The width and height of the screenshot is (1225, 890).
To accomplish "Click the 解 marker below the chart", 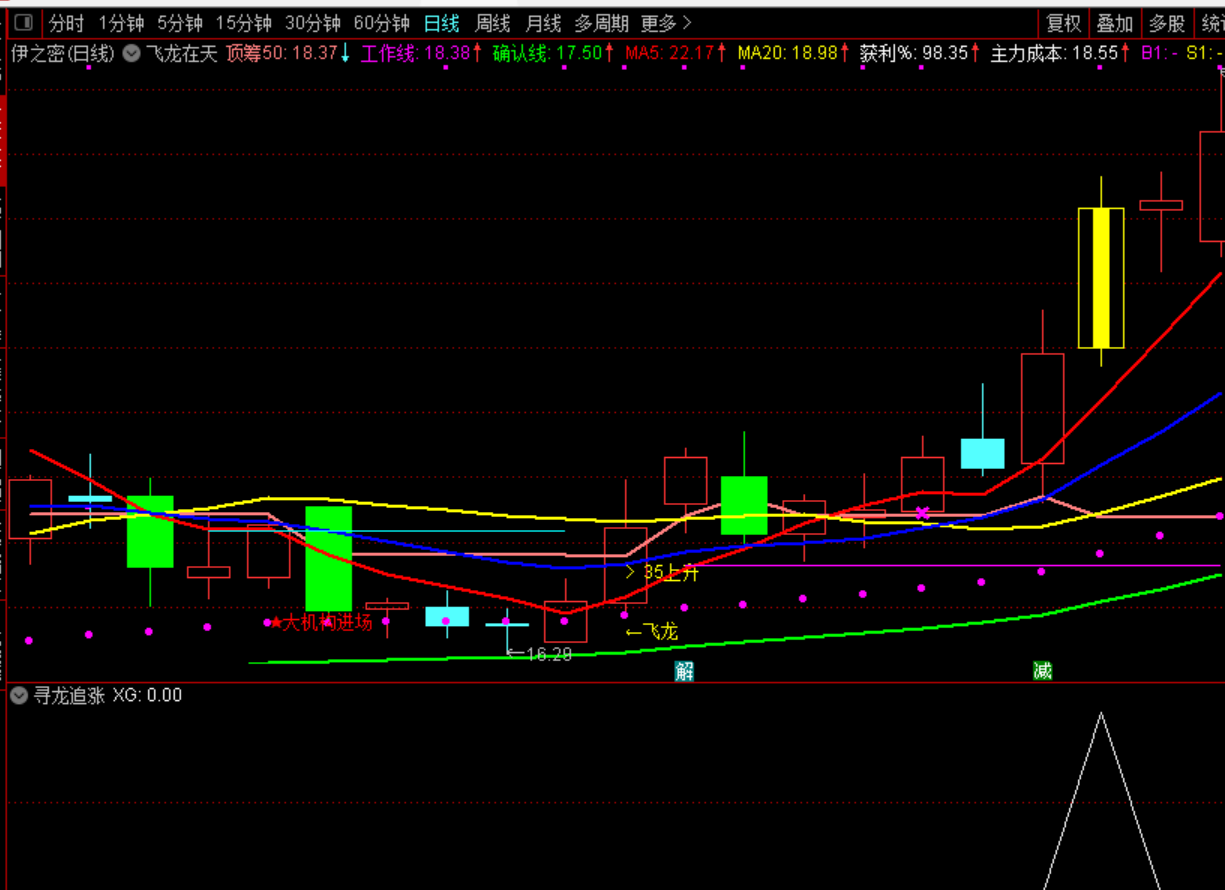I will [x=684, y=671].
